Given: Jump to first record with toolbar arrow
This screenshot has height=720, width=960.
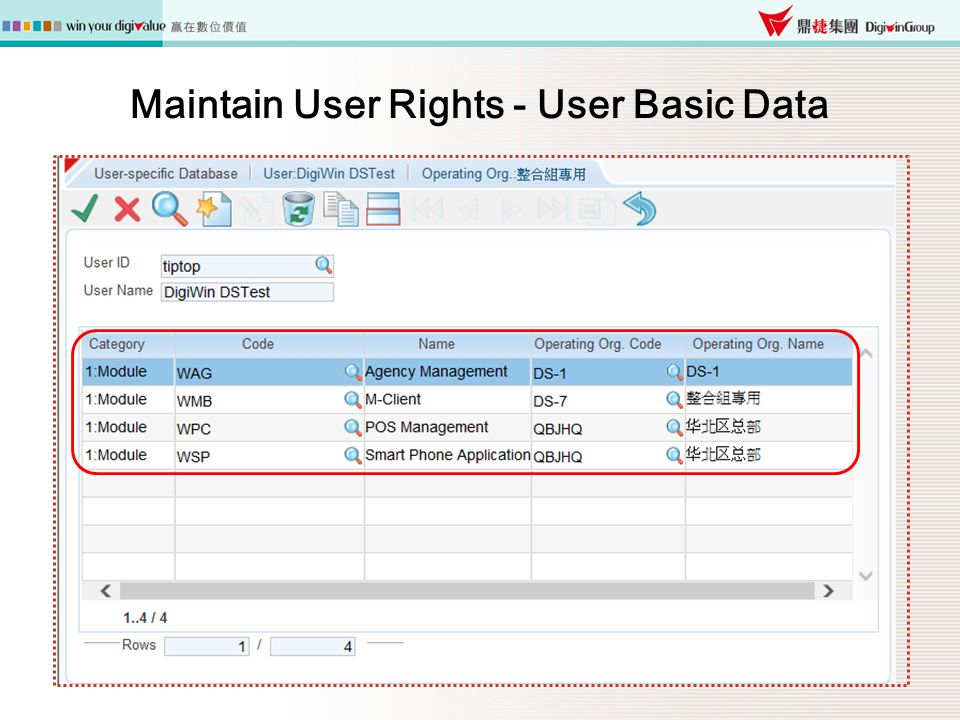Looking at the screenshot, I should click(427, 209).
